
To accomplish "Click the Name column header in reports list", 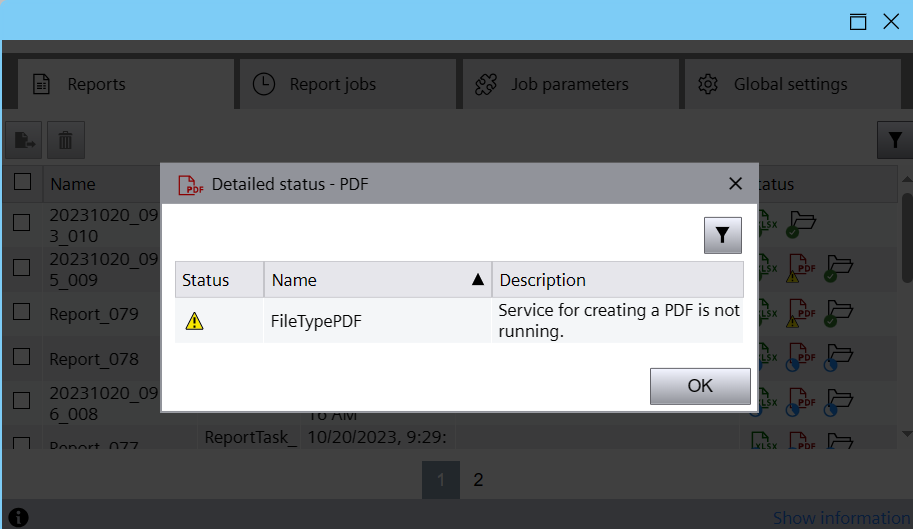I will [101, 184].
